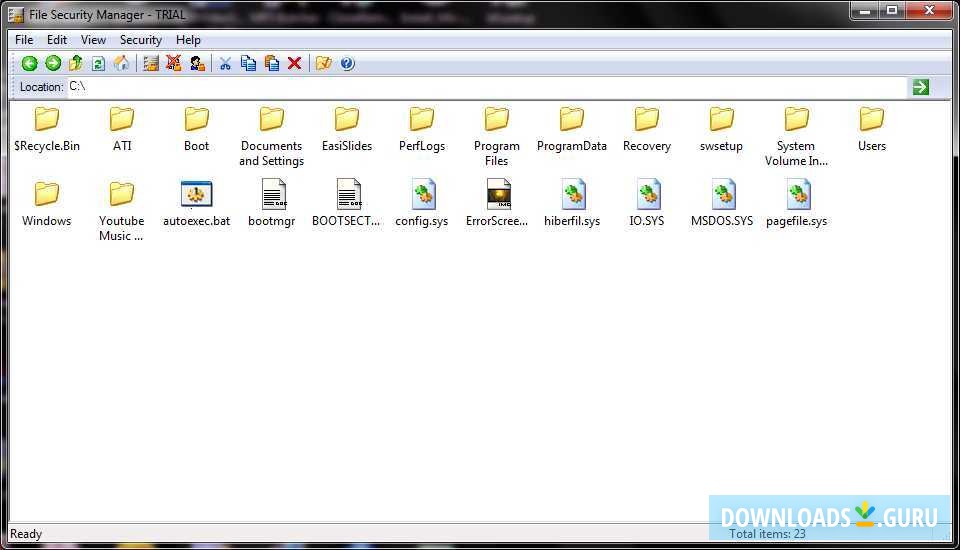Viewport: 960px width, 550px height.
Task: Select the BOOTSECT file
Action: coord(347,204)
